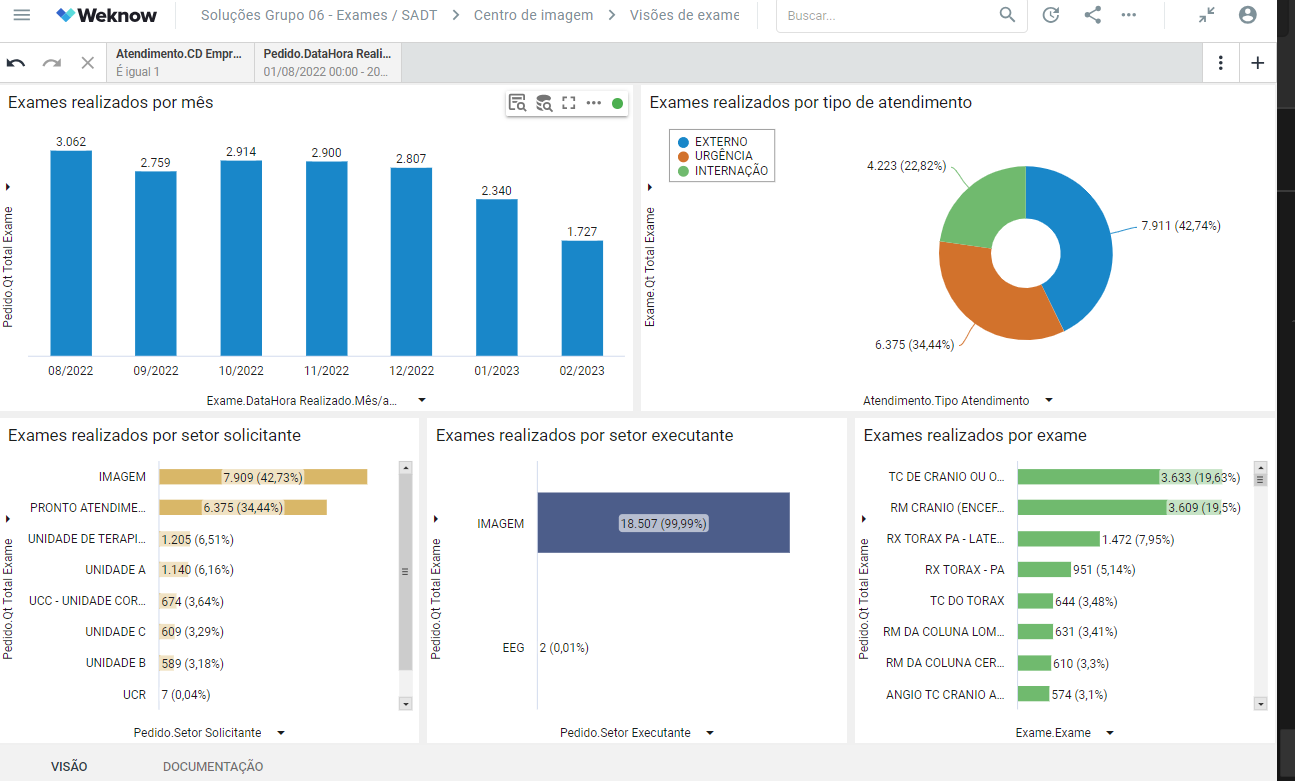Toggle the INTERNAÇÃO legend entry

tap(723, 171)
